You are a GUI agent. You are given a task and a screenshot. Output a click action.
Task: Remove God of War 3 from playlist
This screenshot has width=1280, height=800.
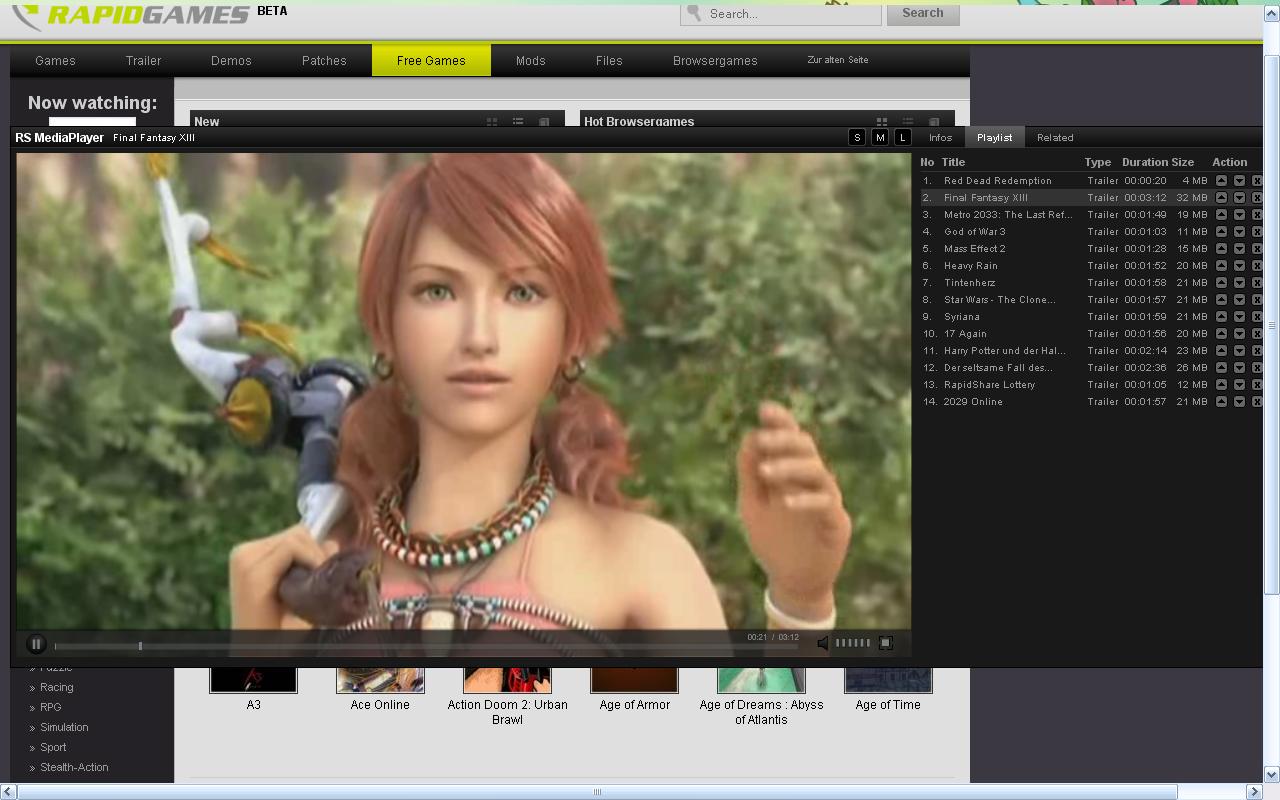1257,232
